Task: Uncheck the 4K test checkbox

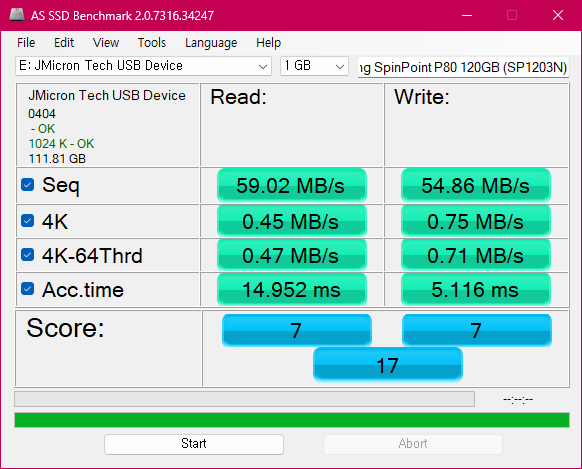Action: (27, 220)
